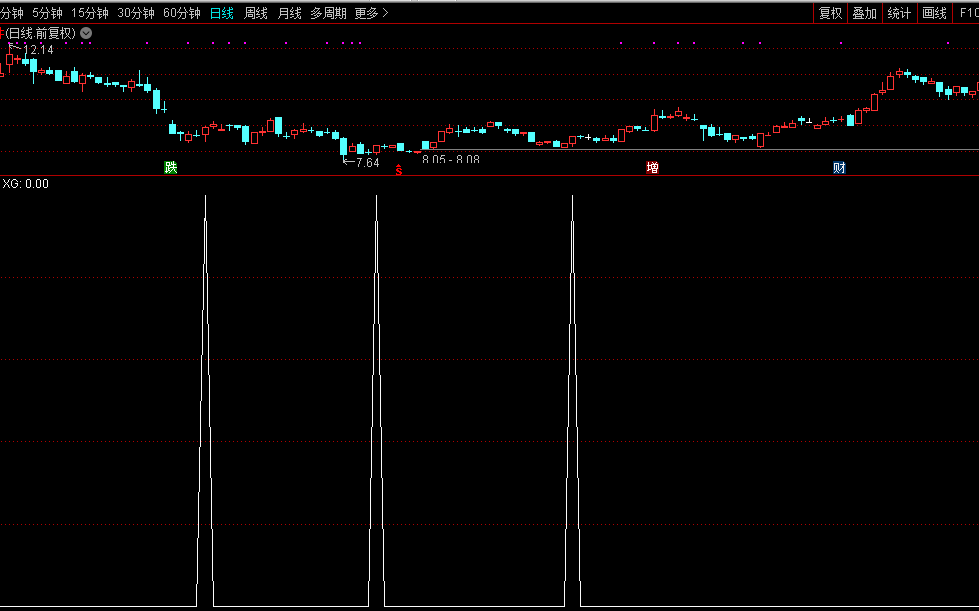Open the 画线 drawing tools

point(934,13)
